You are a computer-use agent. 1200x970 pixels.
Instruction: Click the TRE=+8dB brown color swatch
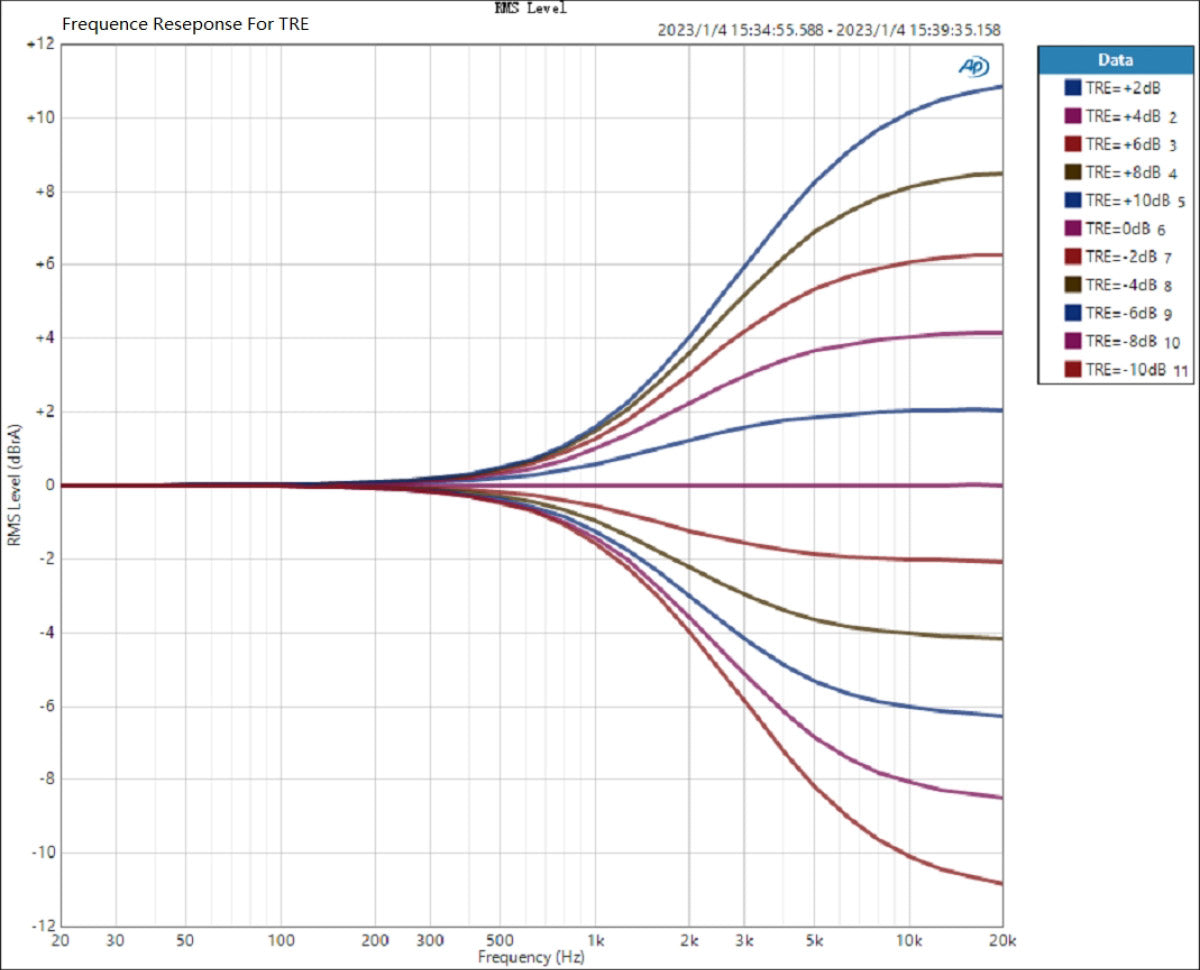(1073, 172)
